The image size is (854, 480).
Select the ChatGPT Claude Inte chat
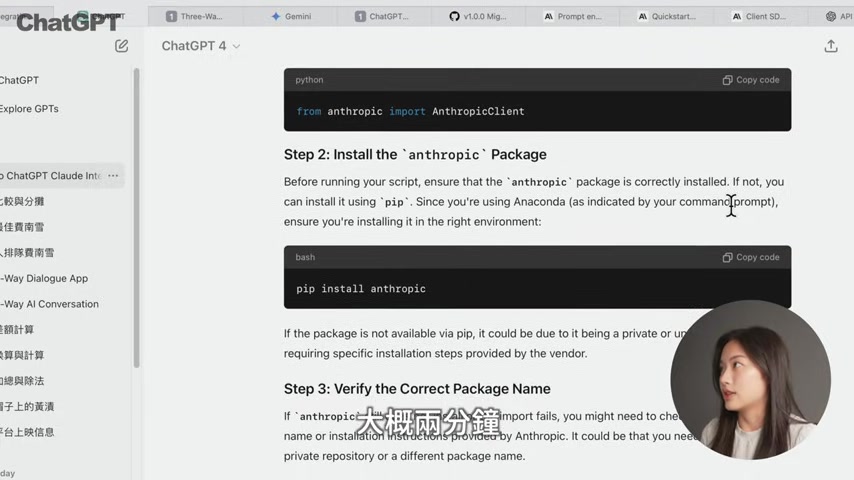[x=52, y=175]
